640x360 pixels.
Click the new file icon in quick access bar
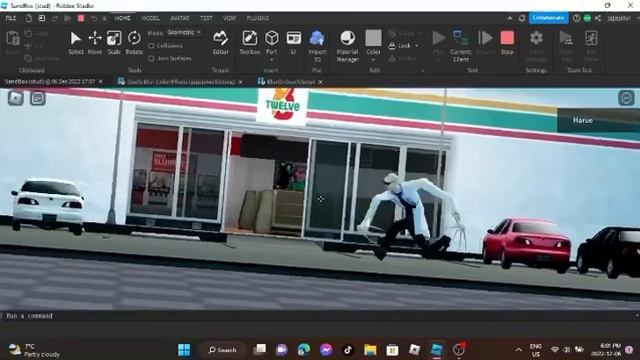click(x=29, y=18)
